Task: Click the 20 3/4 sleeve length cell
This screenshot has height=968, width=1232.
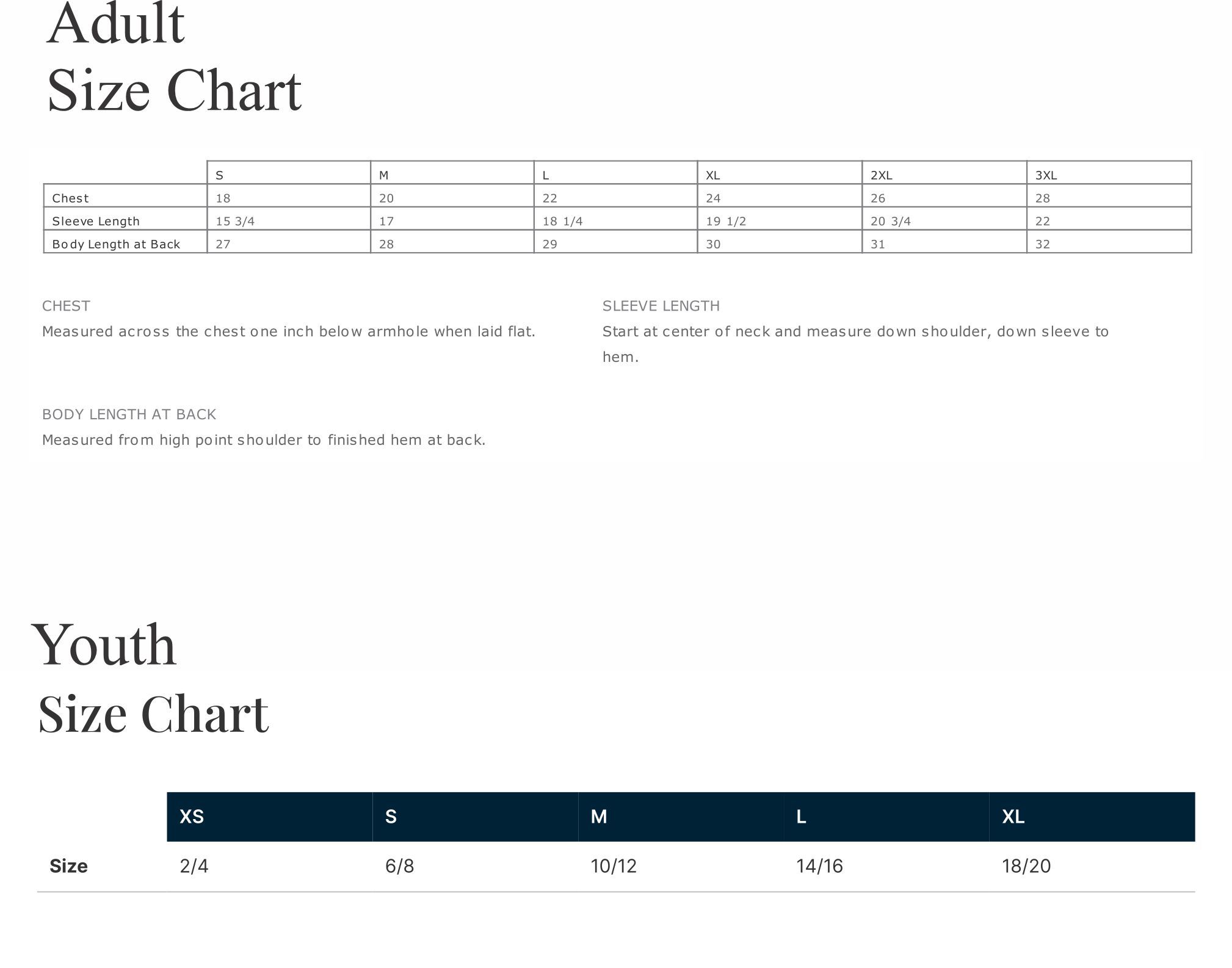Action: pyautogui.click(x=891, y=221)
